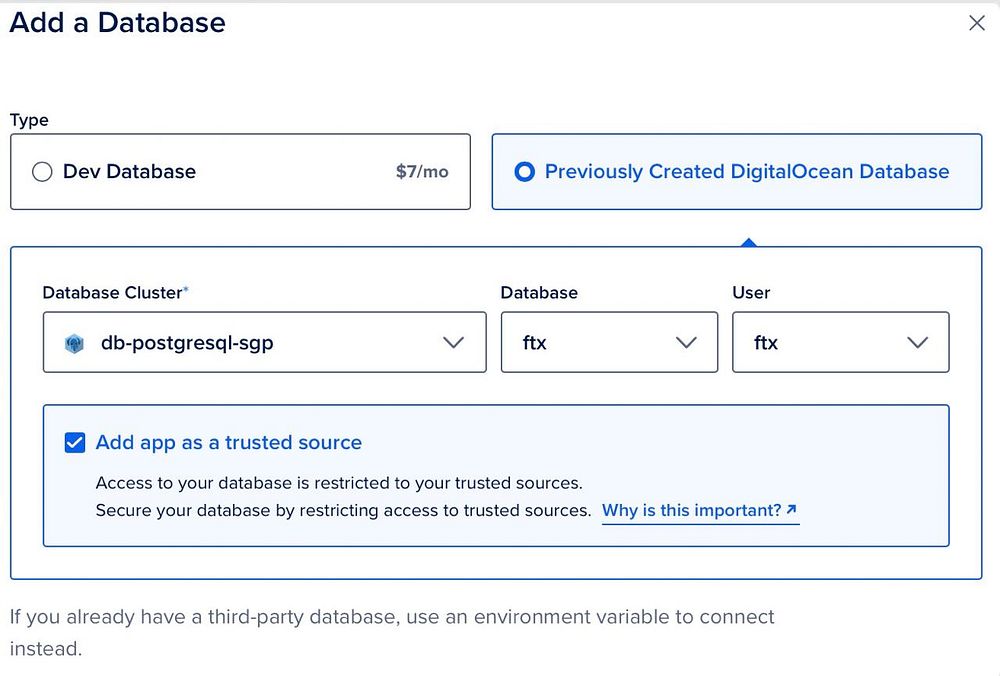The width and height of the screenshot is (1000, 676).
Task: Click the 'Database Cluster' field label
Action: 113,293
